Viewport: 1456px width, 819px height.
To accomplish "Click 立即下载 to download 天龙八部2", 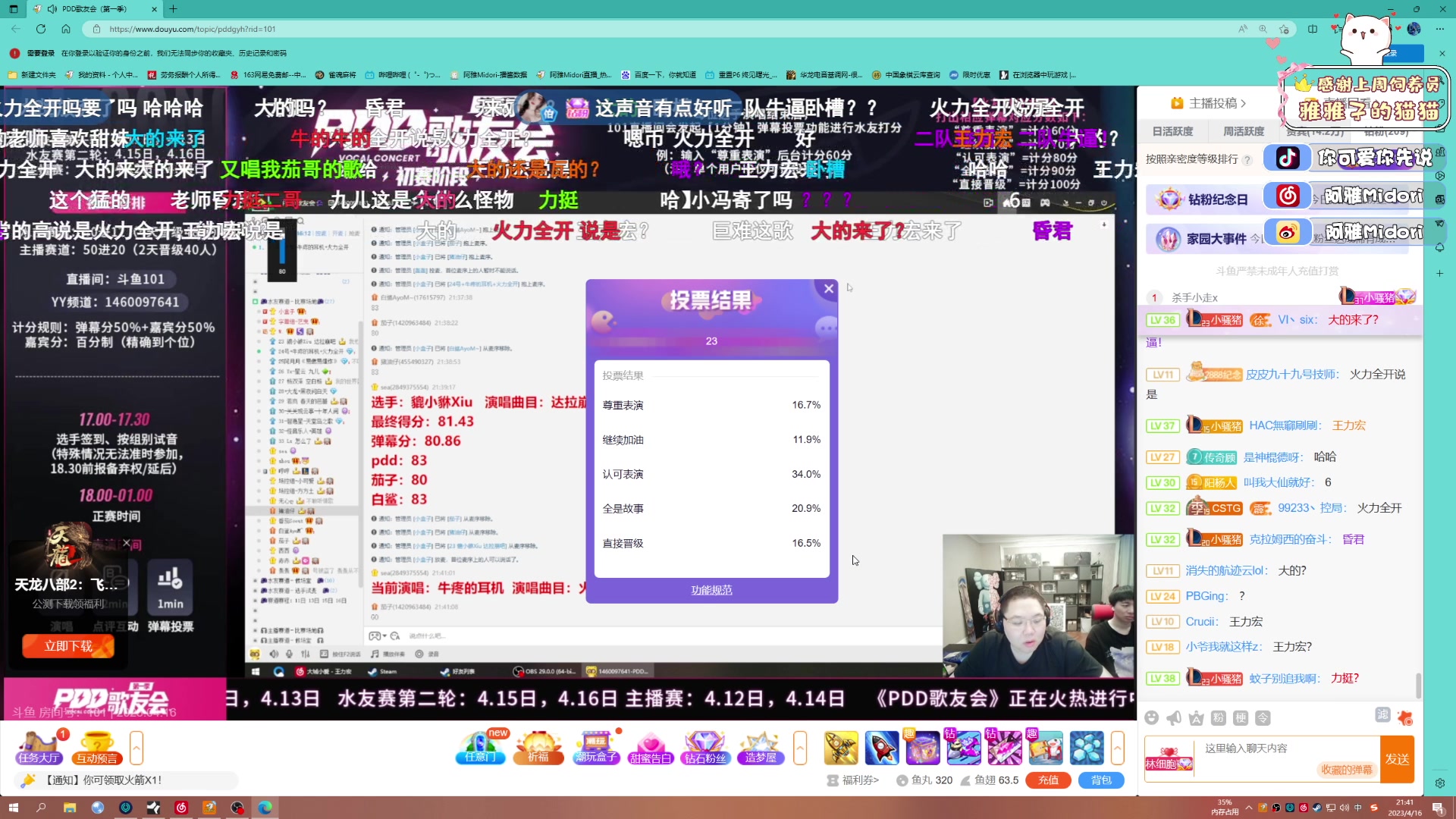I will tap(68, 645).
